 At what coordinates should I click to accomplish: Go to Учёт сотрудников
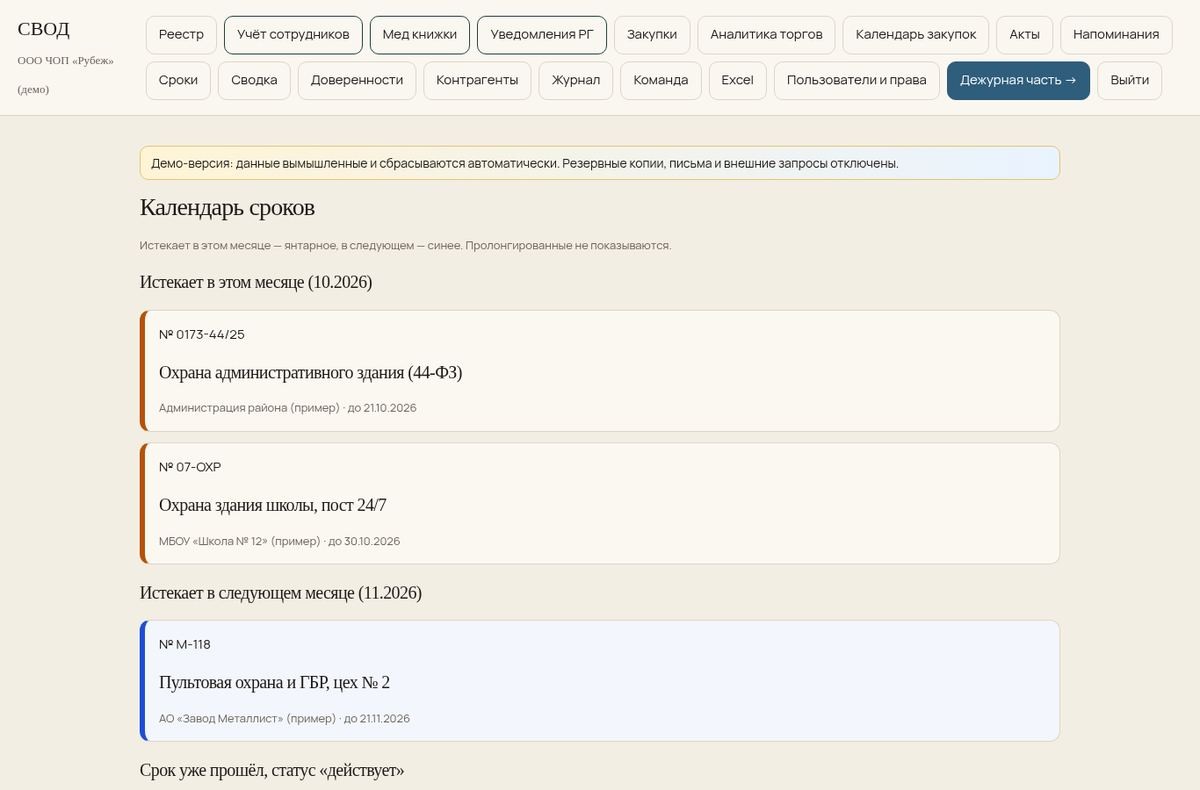click(x=293, y=34)
